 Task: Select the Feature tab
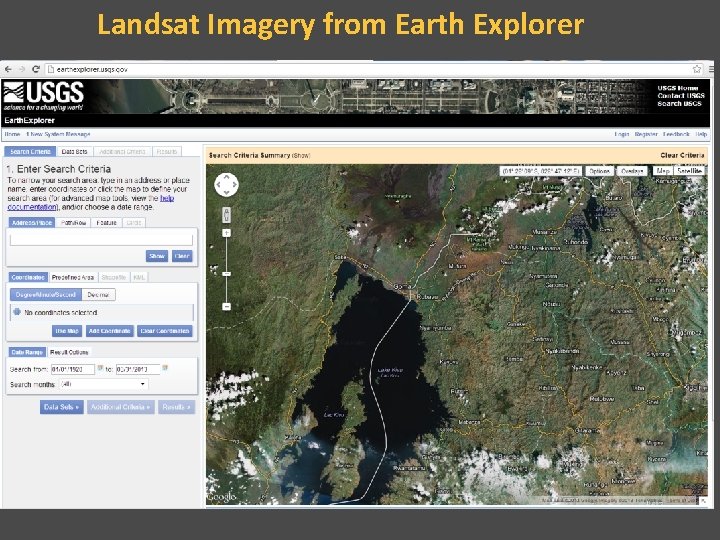click(107, 223)
